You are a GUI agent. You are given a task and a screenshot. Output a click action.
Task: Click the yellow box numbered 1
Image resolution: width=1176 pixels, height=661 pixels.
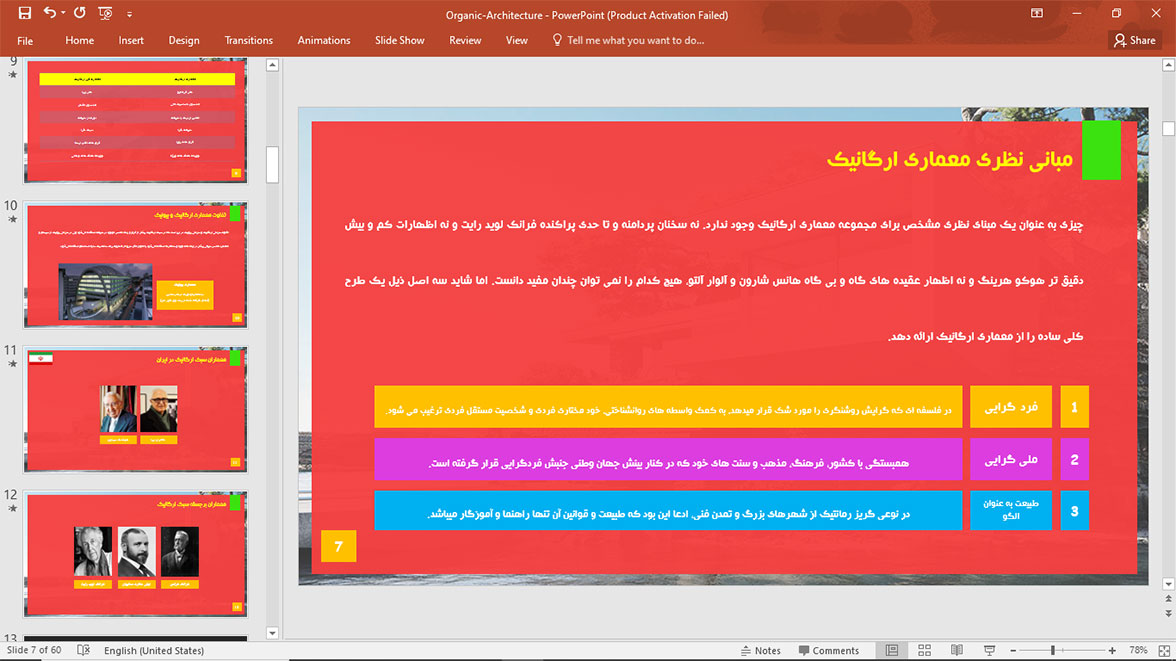pos(1074,407)
